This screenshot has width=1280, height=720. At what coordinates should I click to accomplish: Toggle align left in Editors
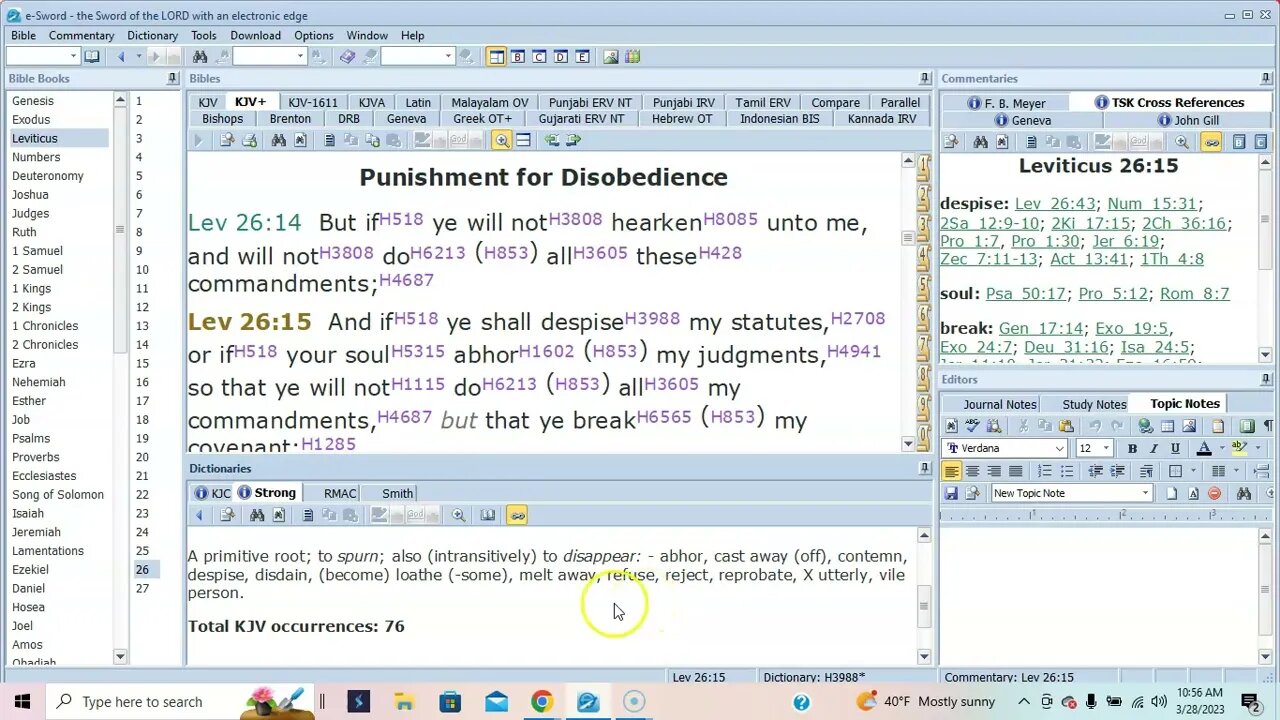point(951,471)
